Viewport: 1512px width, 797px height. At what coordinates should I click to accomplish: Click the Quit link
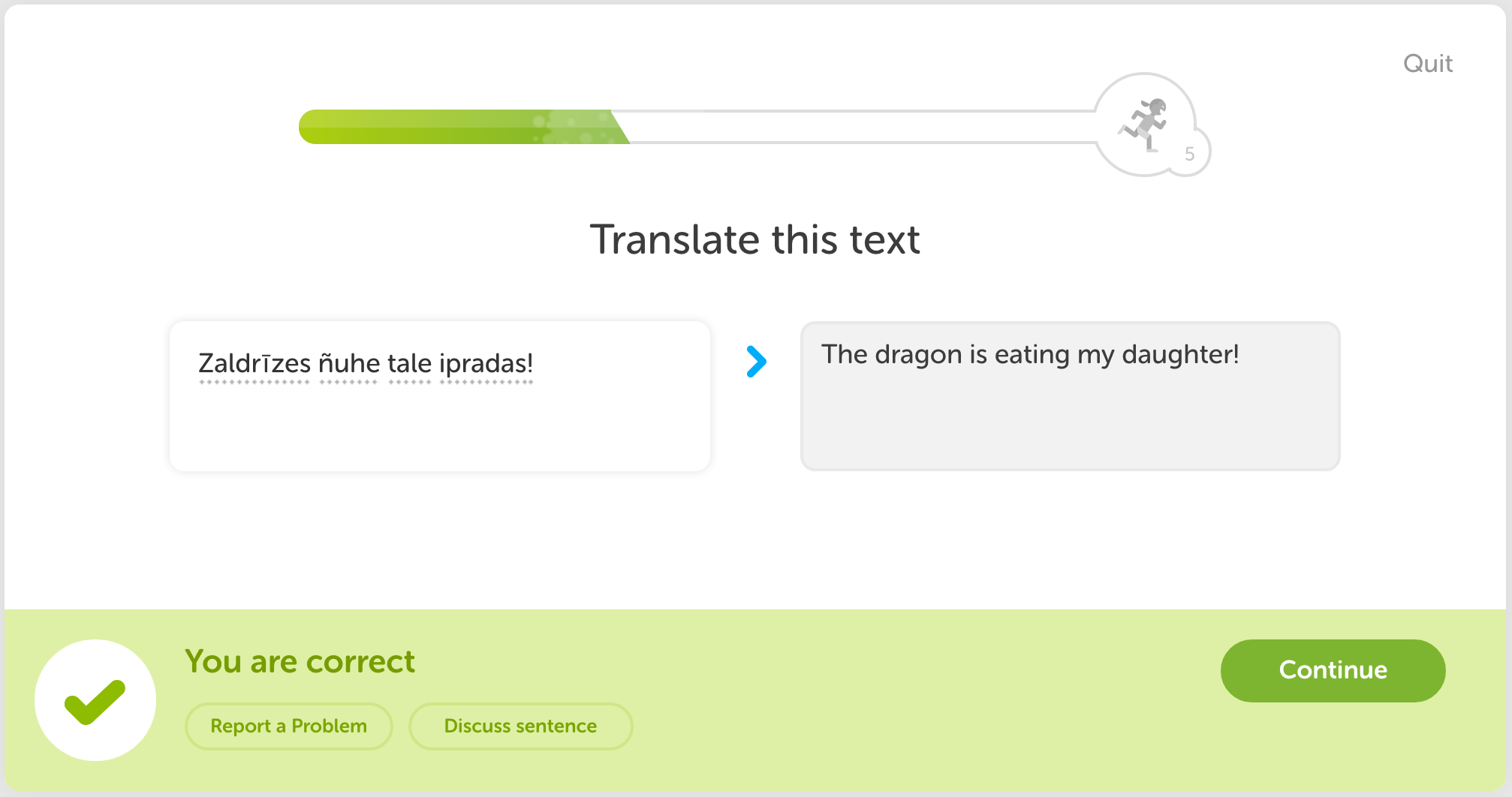[1427, 64]
